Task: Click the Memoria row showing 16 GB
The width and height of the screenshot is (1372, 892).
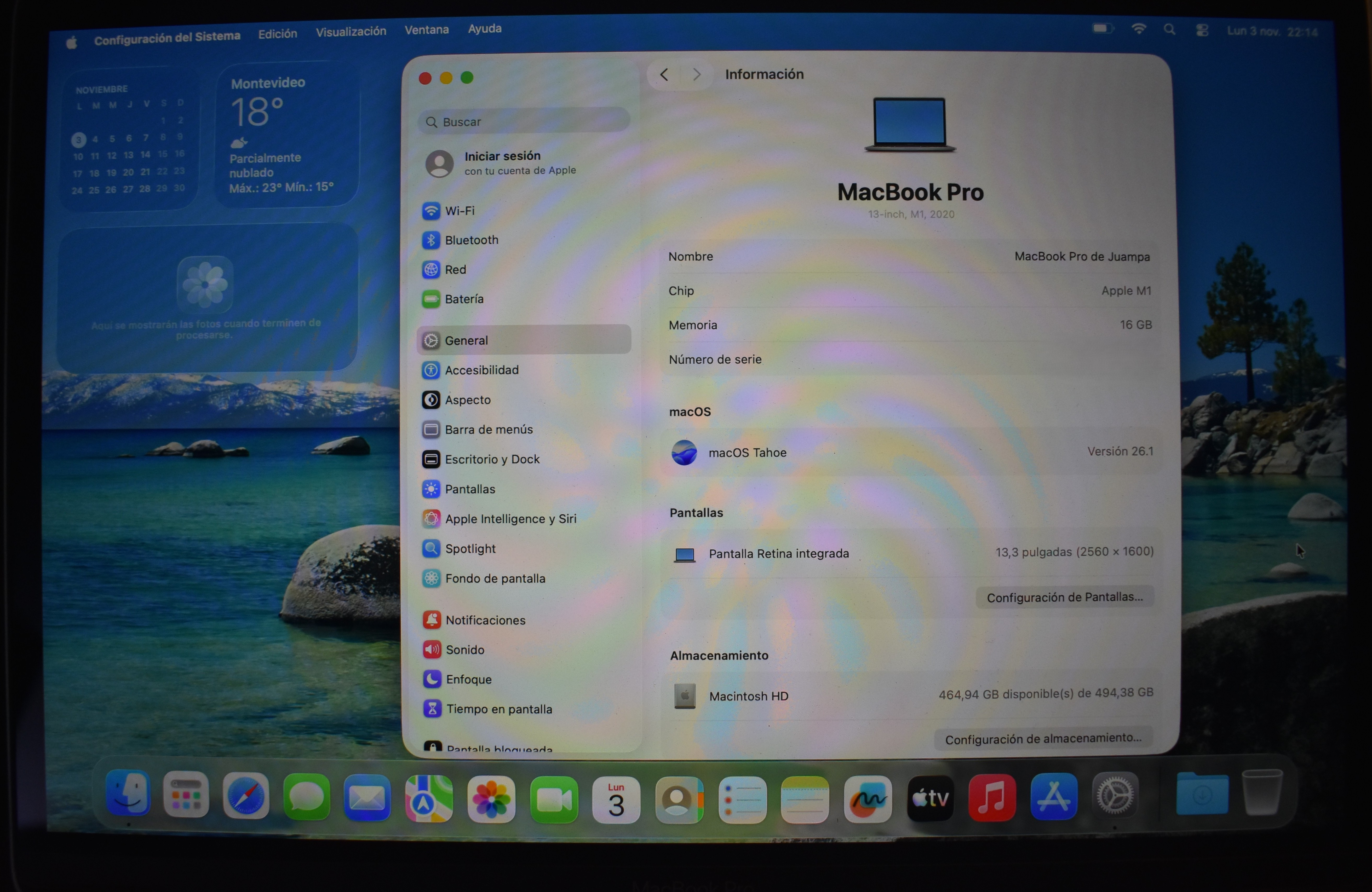Action: point(910,325)
